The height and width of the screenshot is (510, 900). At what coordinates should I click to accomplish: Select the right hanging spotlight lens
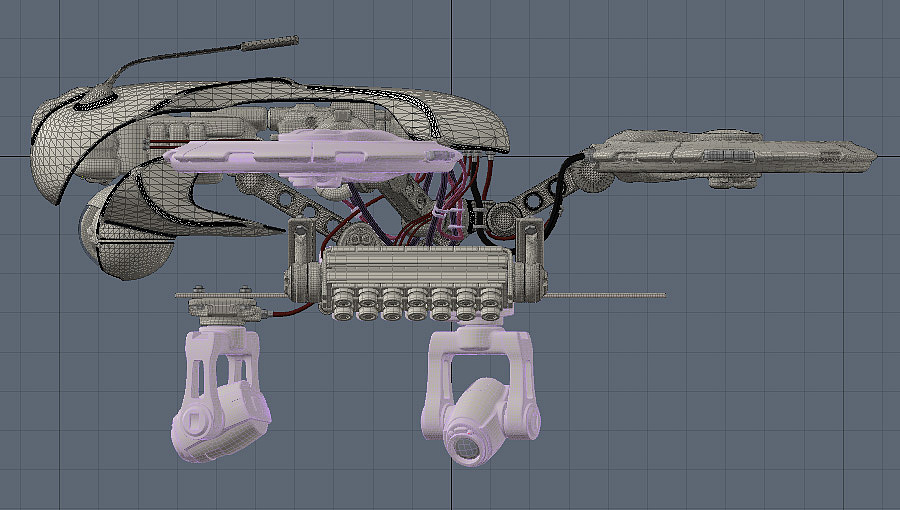[x=467, y=446]
